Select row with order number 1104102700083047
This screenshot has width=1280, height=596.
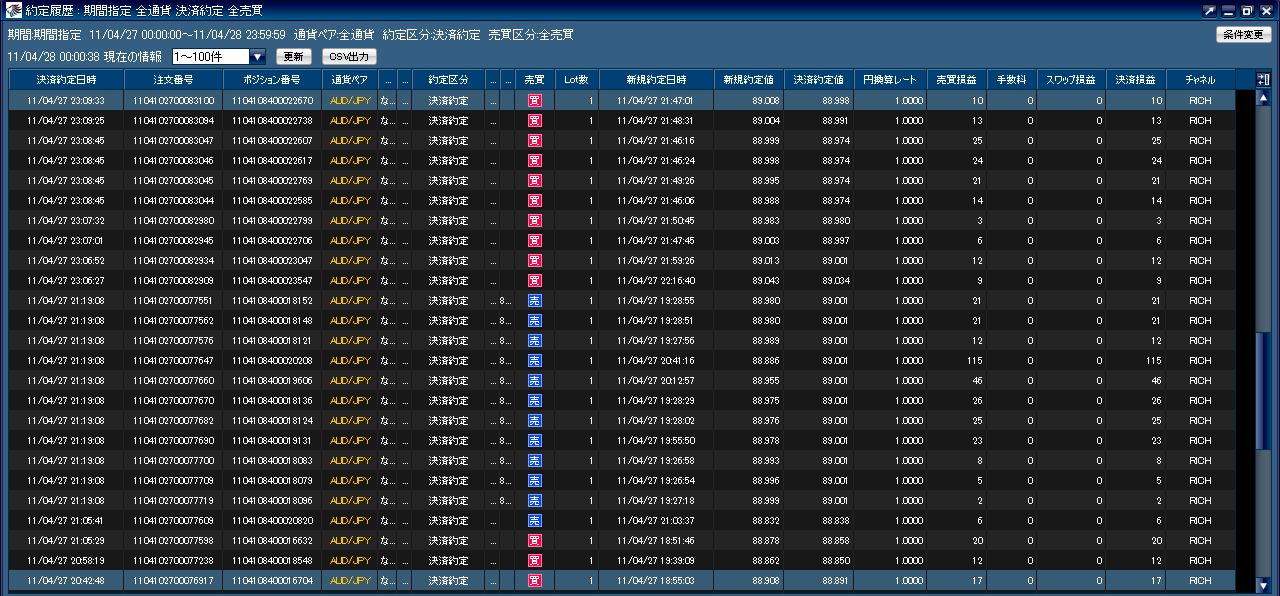click(x=622, y=140)
